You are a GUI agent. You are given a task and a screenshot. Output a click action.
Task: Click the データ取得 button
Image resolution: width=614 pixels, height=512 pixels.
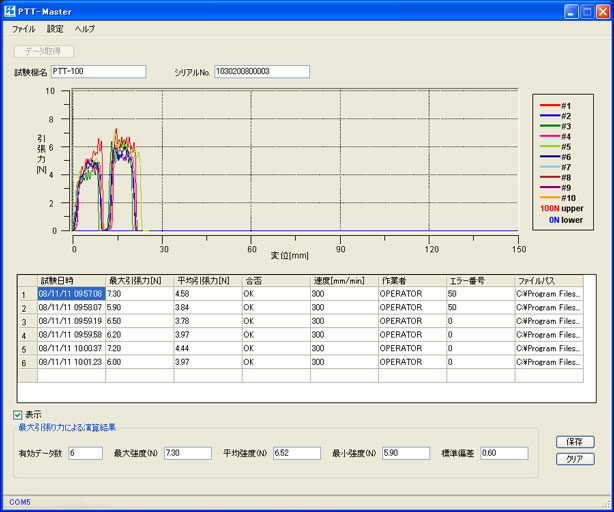coord(44,51)
